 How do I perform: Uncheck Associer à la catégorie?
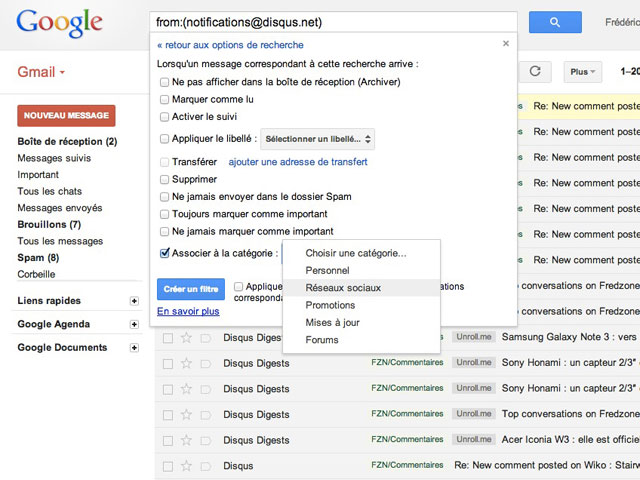(164, 253)
